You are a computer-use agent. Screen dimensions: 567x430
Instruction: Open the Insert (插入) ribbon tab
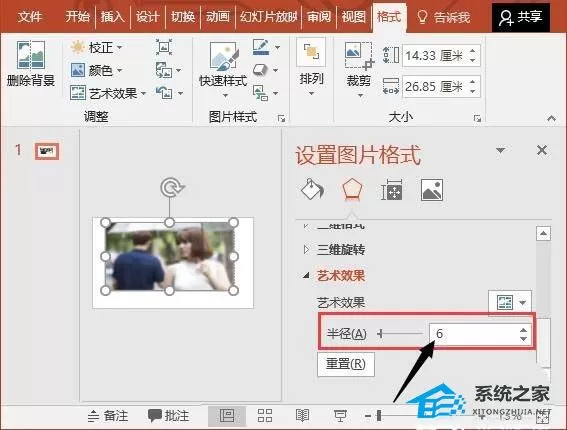[112, 16]
